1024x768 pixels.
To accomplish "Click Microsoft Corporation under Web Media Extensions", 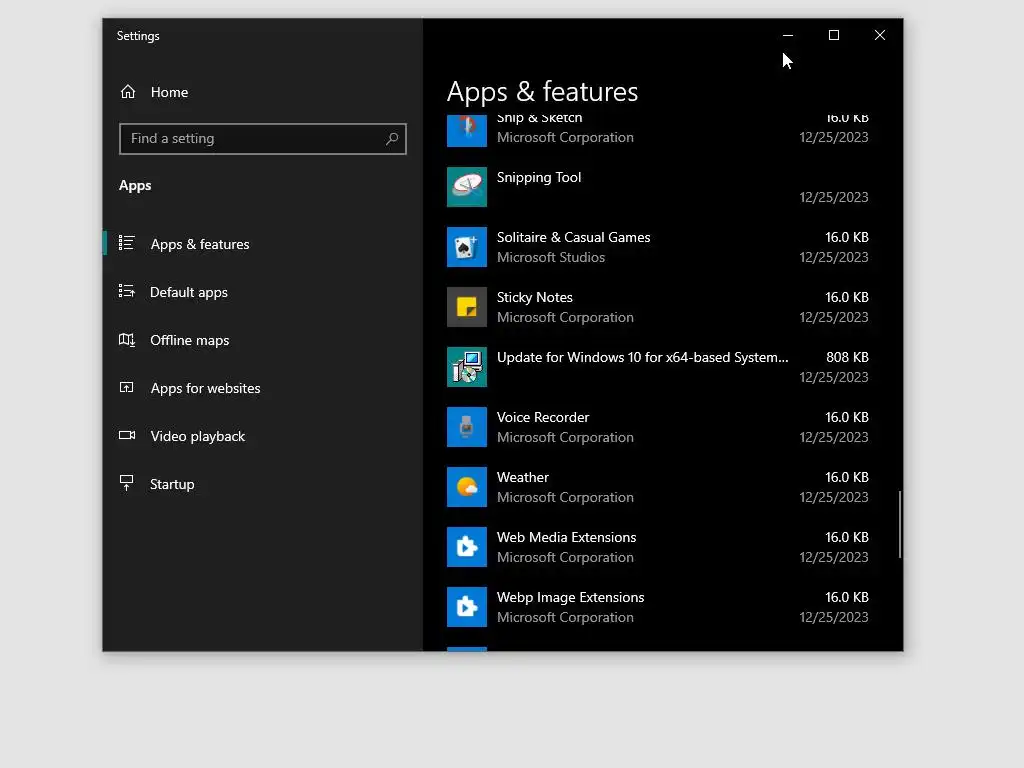I will click(565, 558).
